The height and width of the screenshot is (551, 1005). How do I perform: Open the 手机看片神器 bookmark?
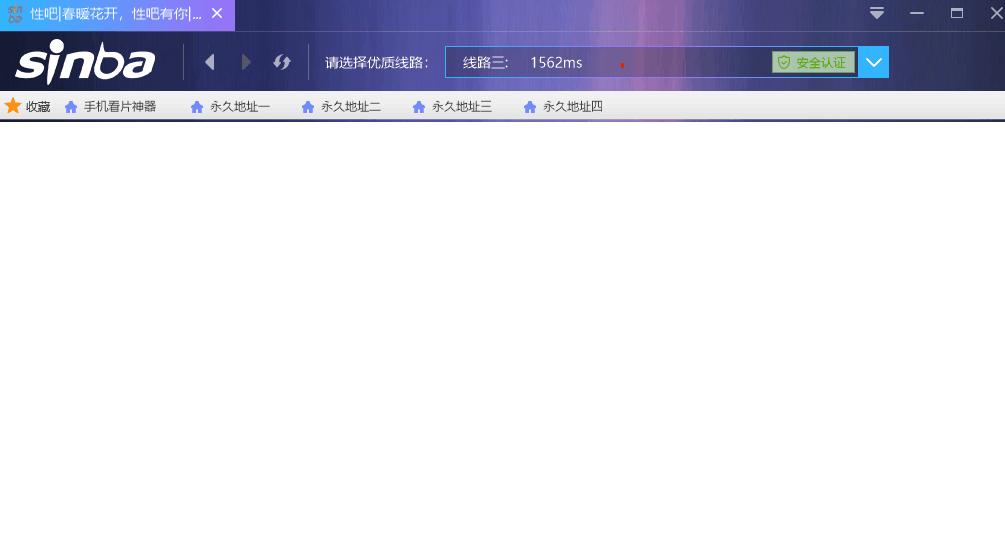tap(111, 106)
